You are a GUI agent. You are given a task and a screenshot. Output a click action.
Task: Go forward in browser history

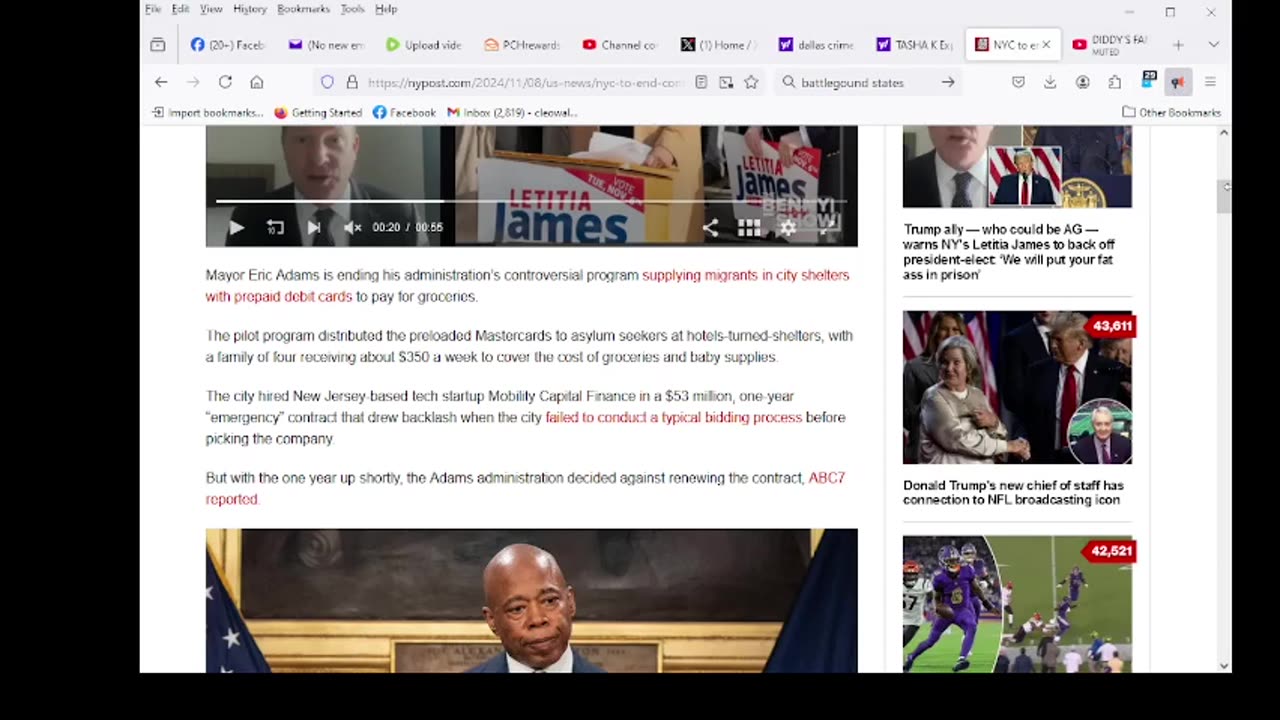coord(193,82)
